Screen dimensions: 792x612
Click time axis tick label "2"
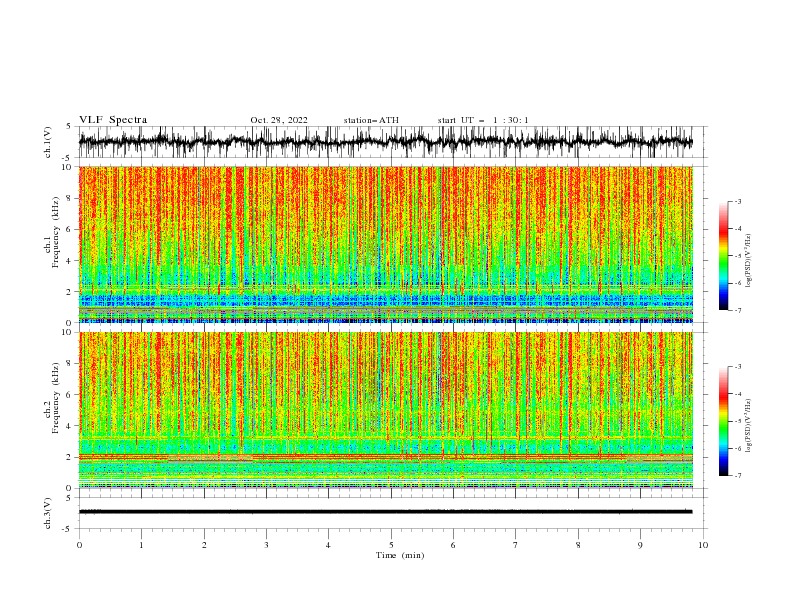pyautogui.click(x=204, y=545)
